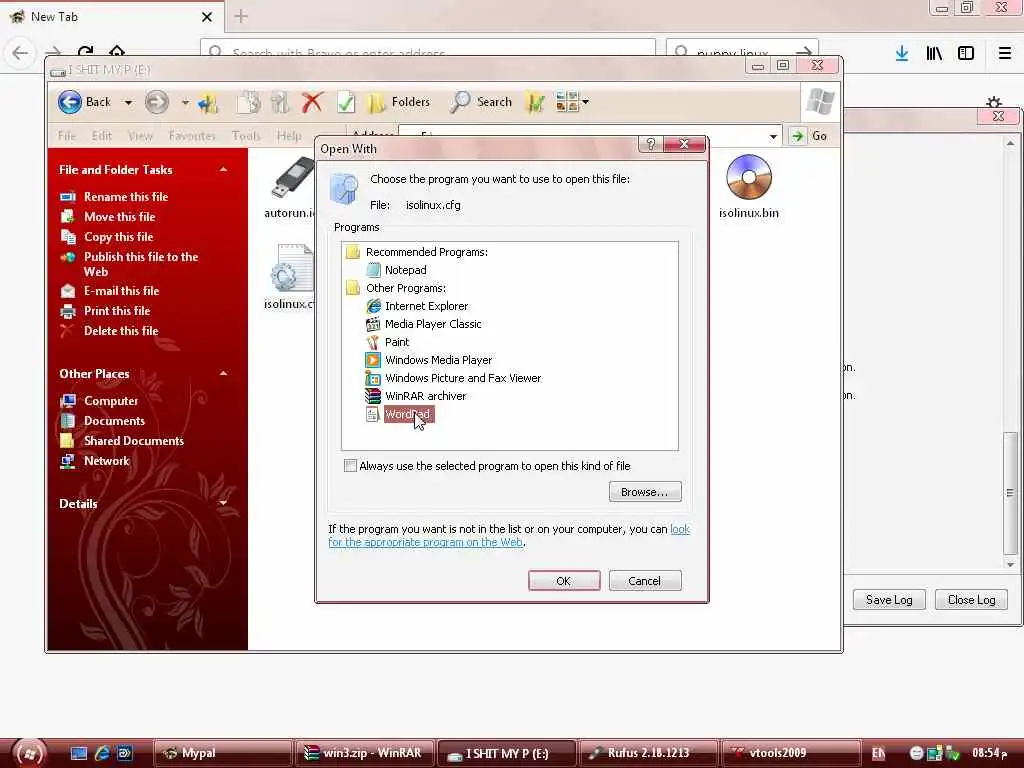Screen dimensions: 1024x768
Task: Collapse the Other Places panel
Action: 223,374
